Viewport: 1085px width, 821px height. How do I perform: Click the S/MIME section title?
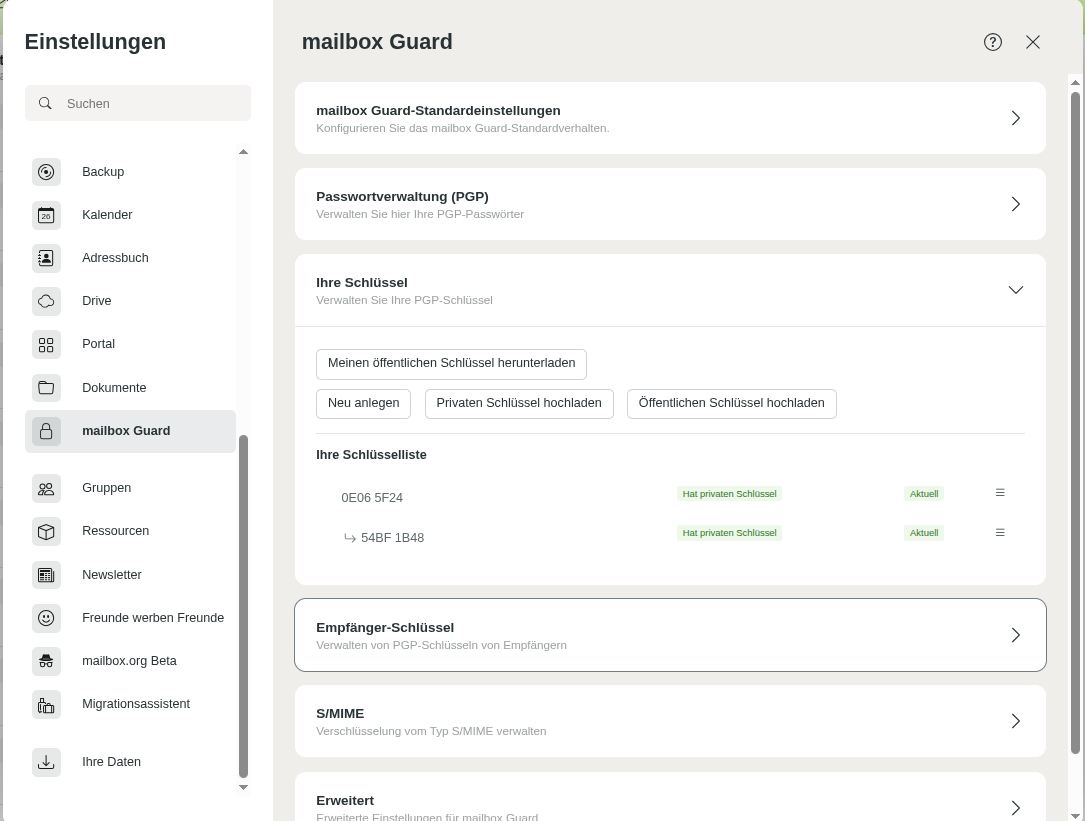coord(340,714)
